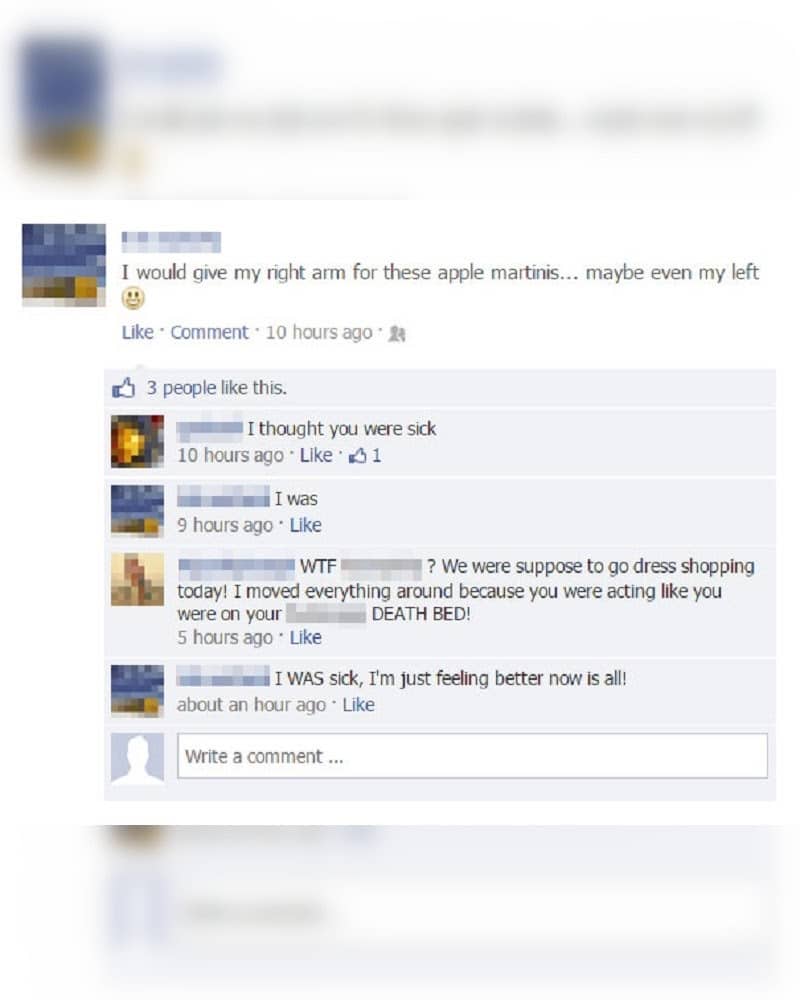Click Comment under the apple martinis post
Screen dimensions: 800x1000
click(209, 332)
